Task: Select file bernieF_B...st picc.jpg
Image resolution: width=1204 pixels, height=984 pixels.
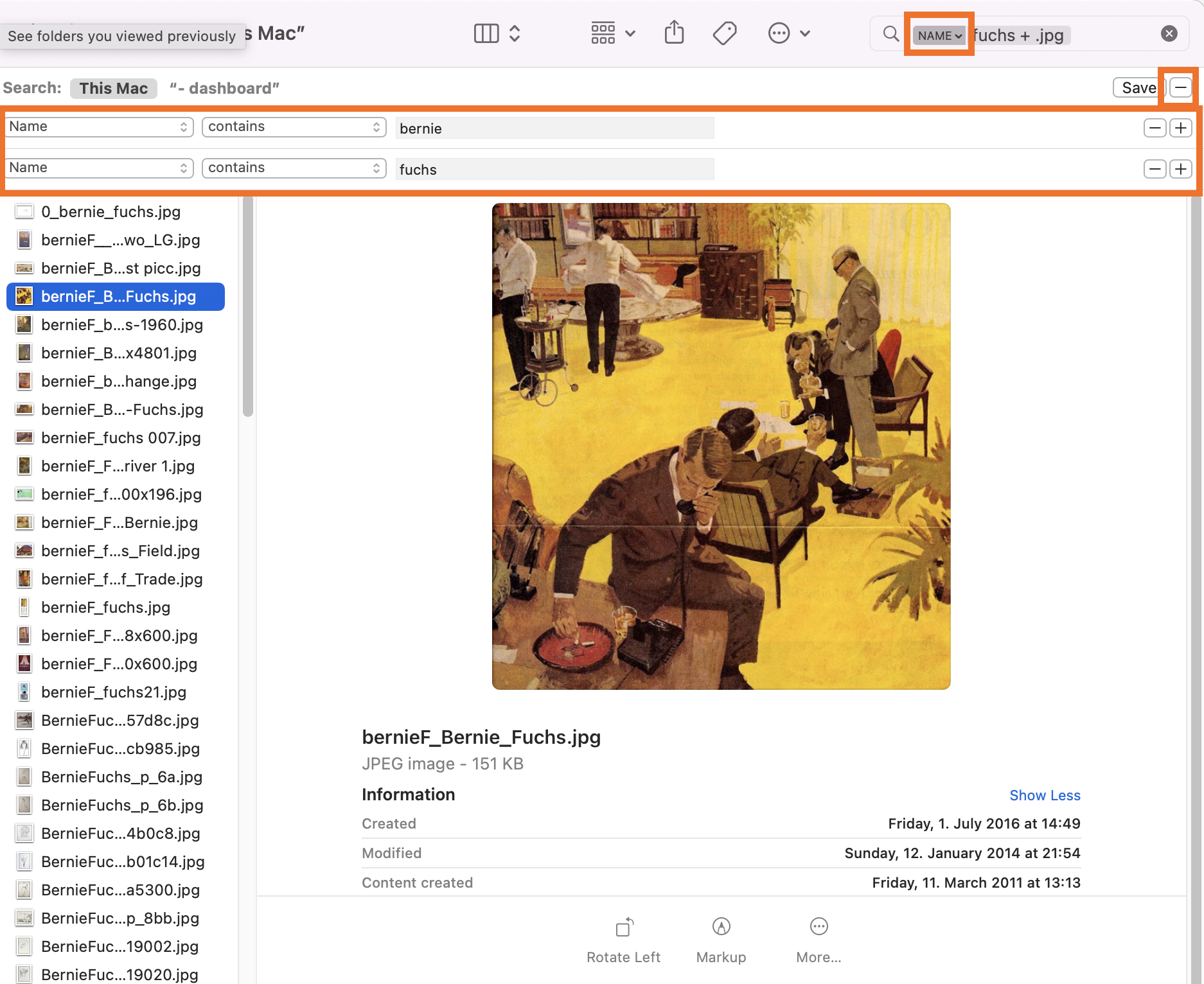Action: pyautogui.click(x=116, y=268)
